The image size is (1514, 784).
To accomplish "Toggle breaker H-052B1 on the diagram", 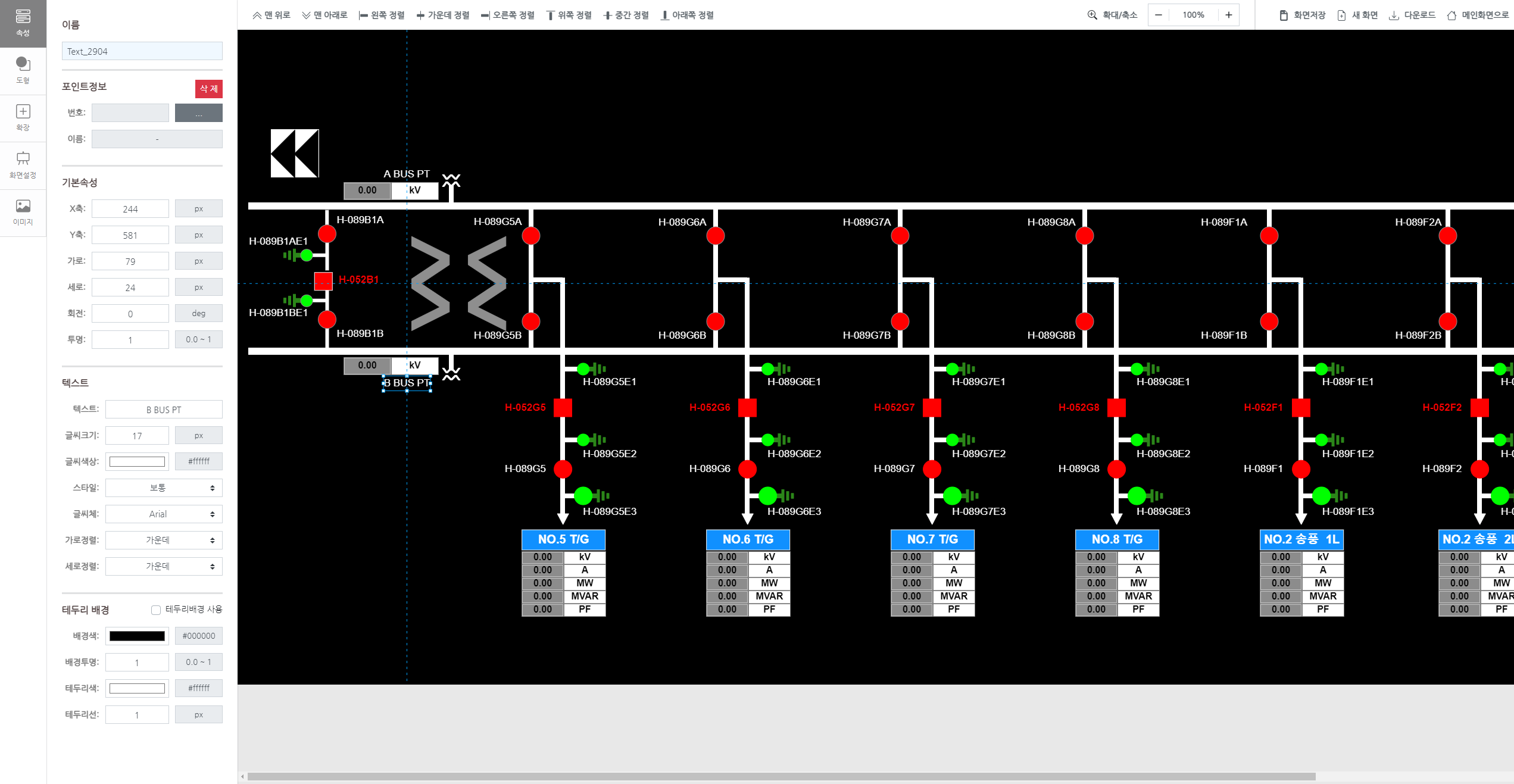I will 323,280.
